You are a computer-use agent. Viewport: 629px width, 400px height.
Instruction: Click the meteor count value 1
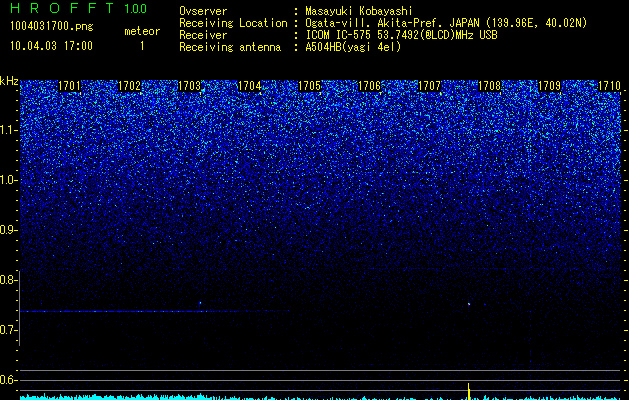coord(142,46)
